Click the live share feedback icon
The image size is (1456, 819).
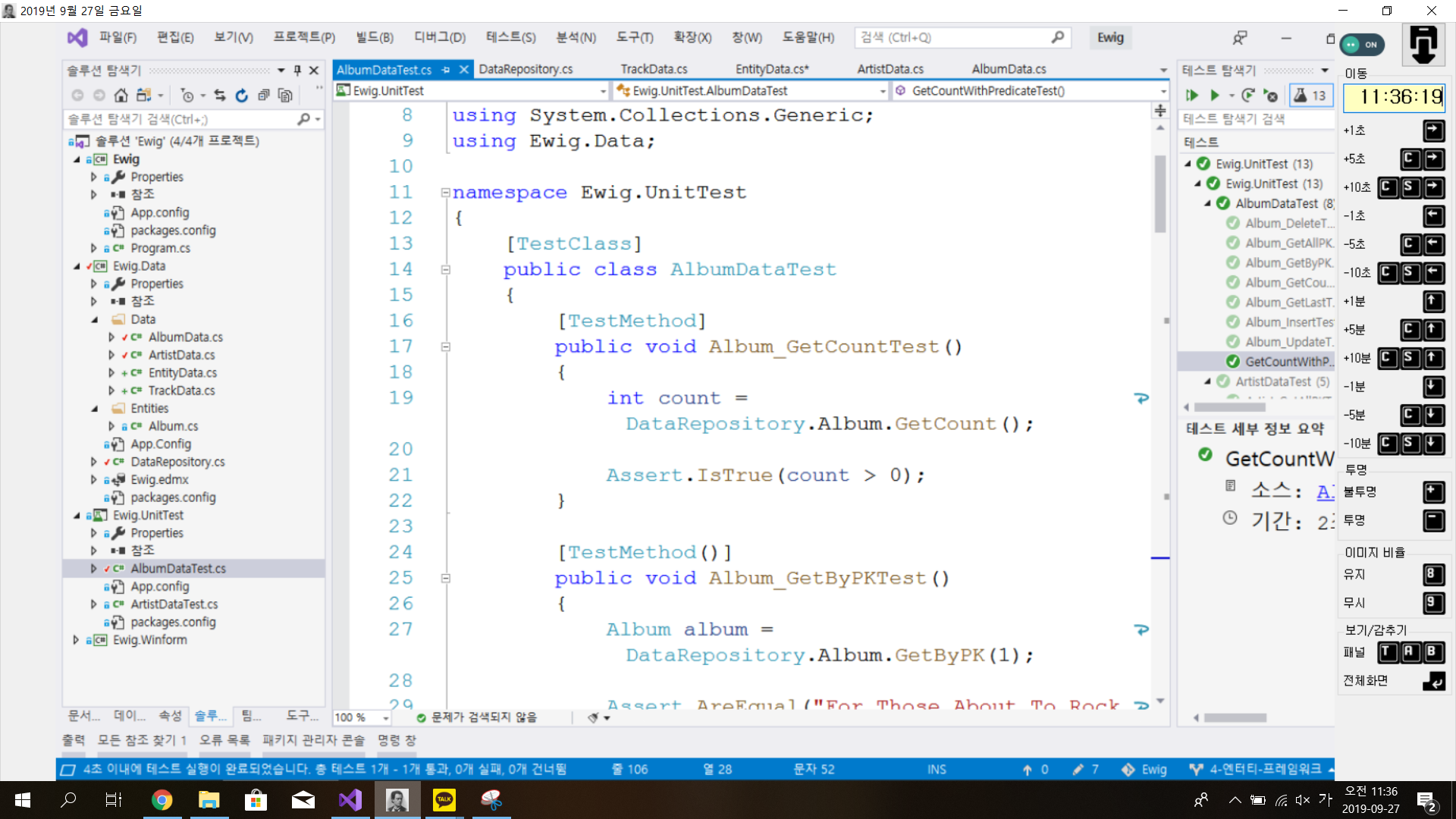[x=1240, y=38]
